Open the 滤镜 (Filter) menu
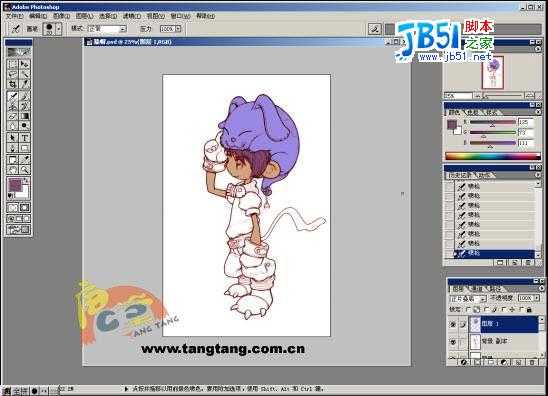The image size is (548, 396). (x=131, y=16)
